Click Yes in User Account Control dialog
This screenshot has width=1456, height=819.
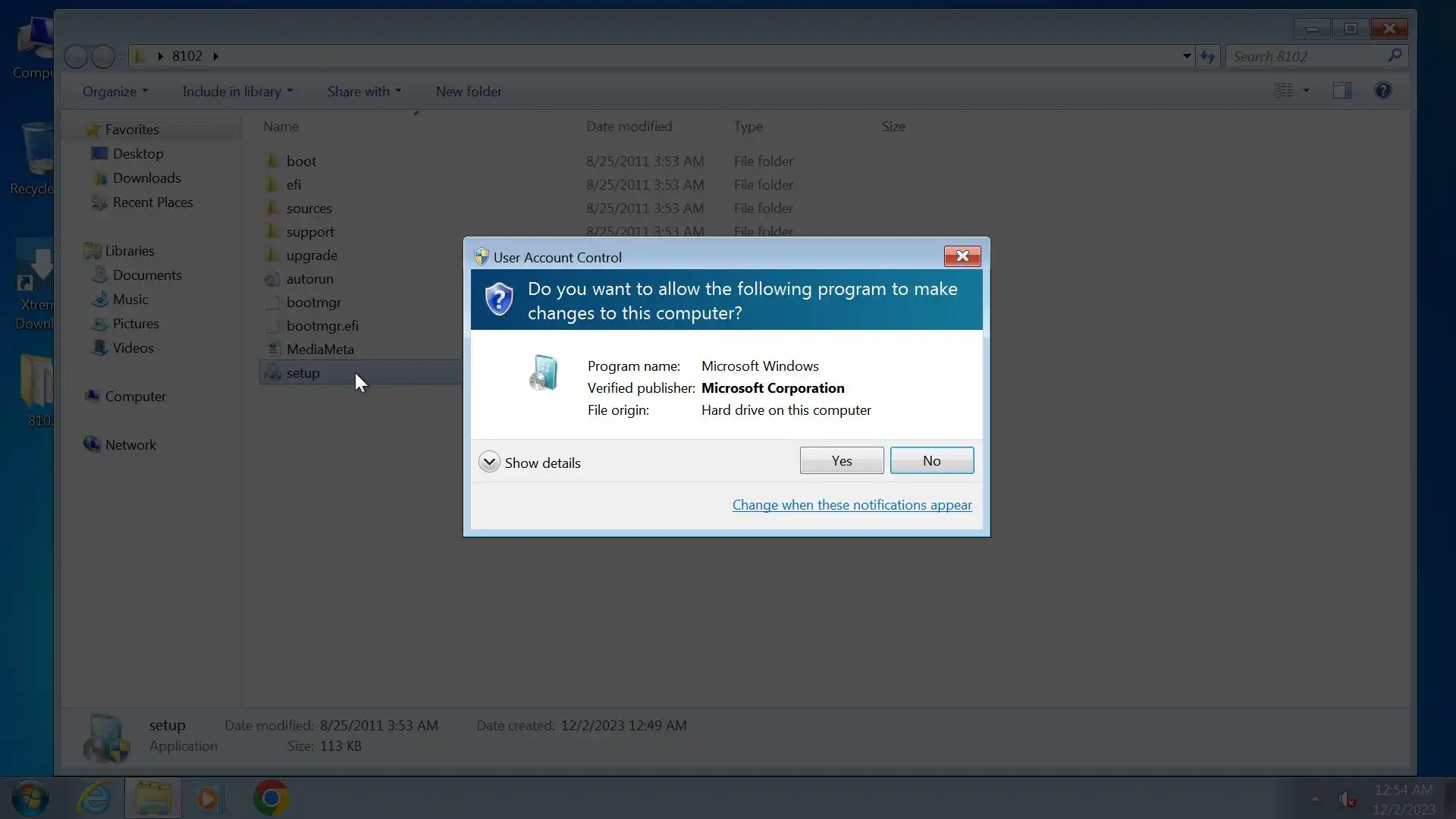point(841,460)
